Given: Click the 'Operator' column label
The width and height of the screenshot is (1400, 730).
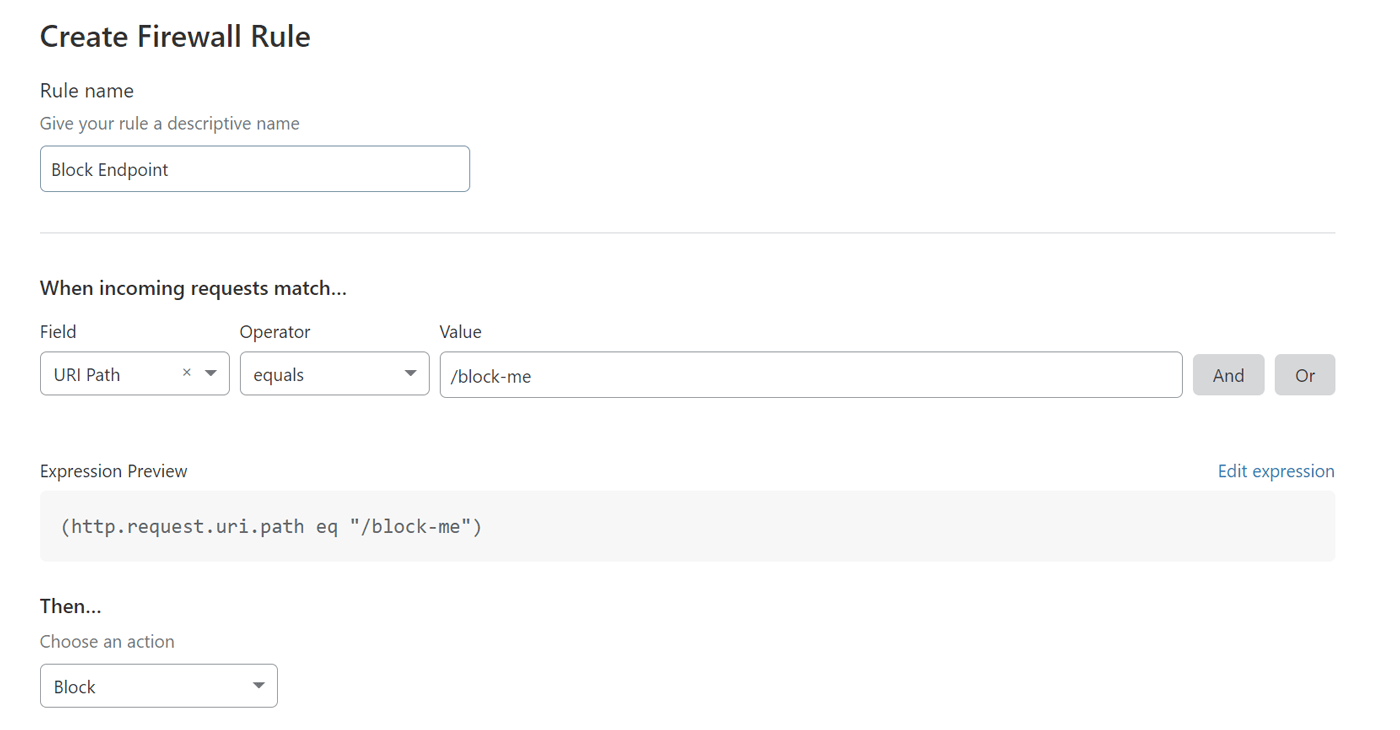Looking at the screenshot, I should (275, 332).
